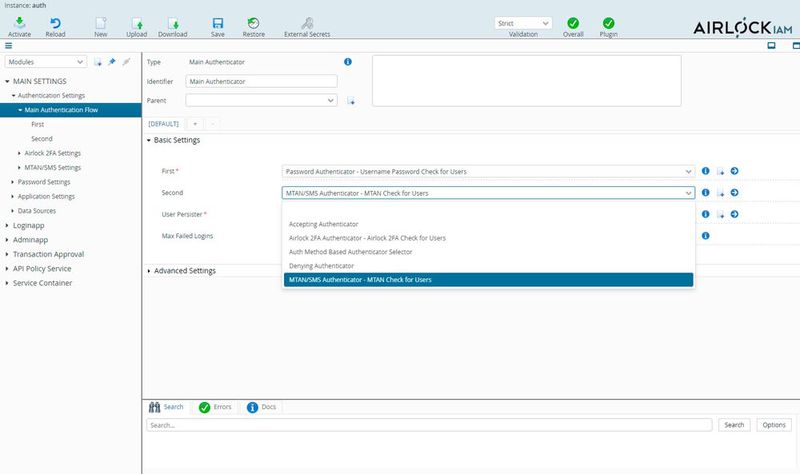Screen dimensions: 800x474
Task: Switch to the Search tab
Action: [166, 407]
